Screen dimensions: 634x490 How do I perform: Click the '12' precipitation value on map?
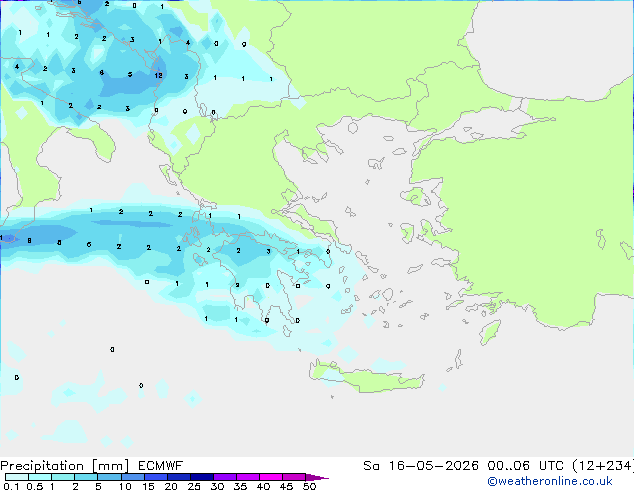158,75
